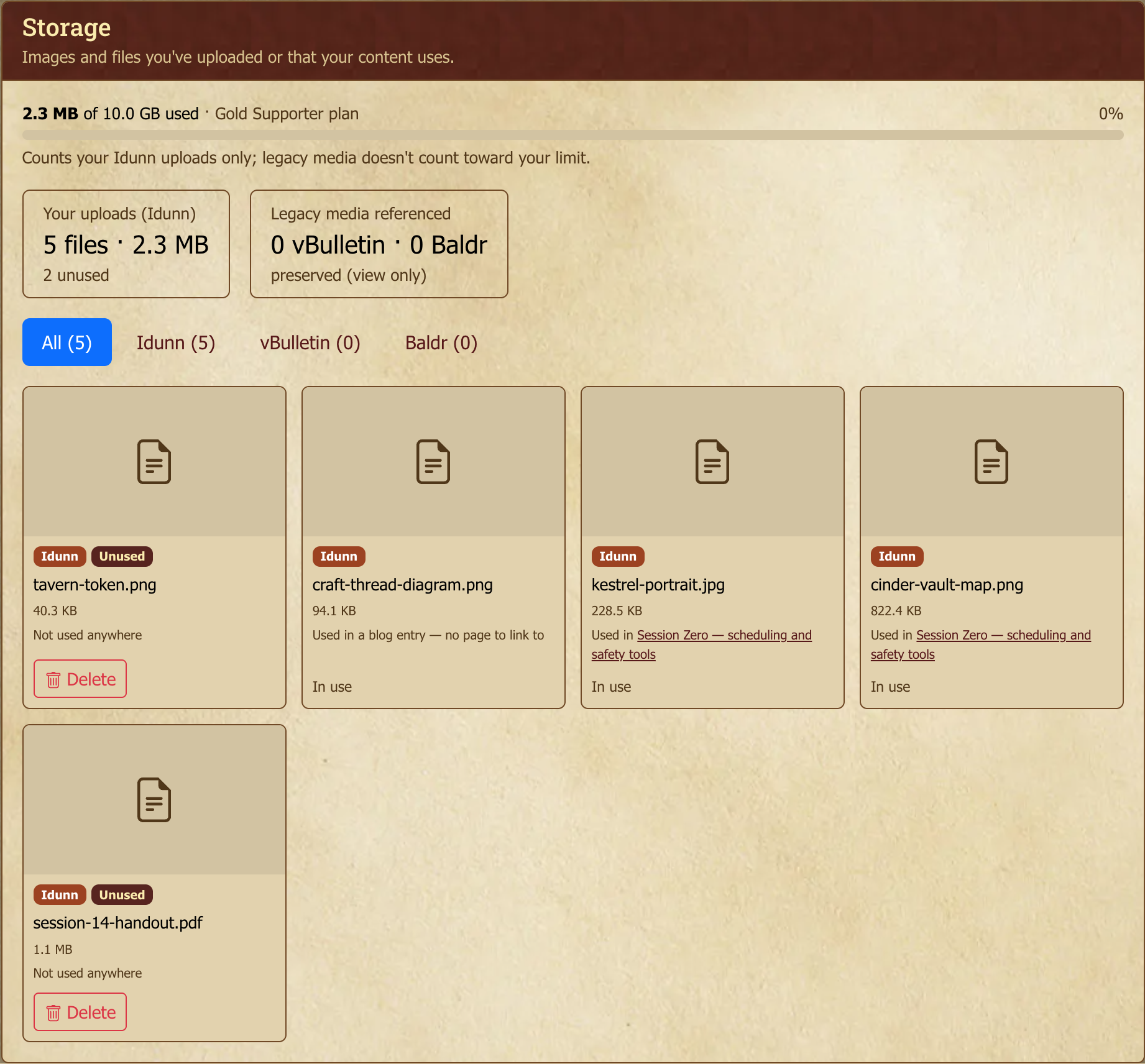The image size is (1145, 1064).
Task: Click the Unused badge on session-14-handout.pdf
Action: coord(122,895)
